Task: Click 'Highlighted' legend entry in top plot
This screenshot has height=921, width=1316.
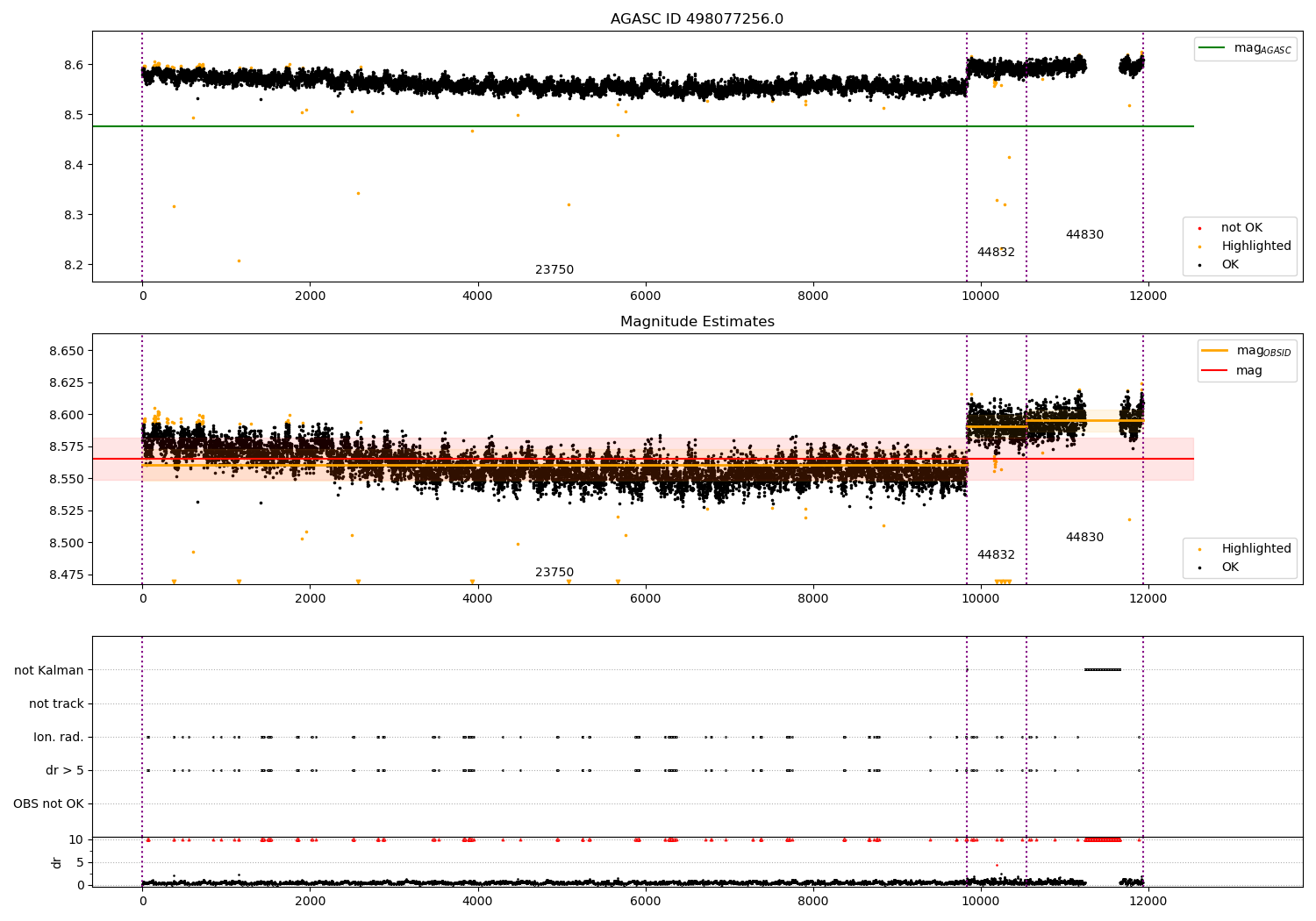Action: pos(1256,246)
